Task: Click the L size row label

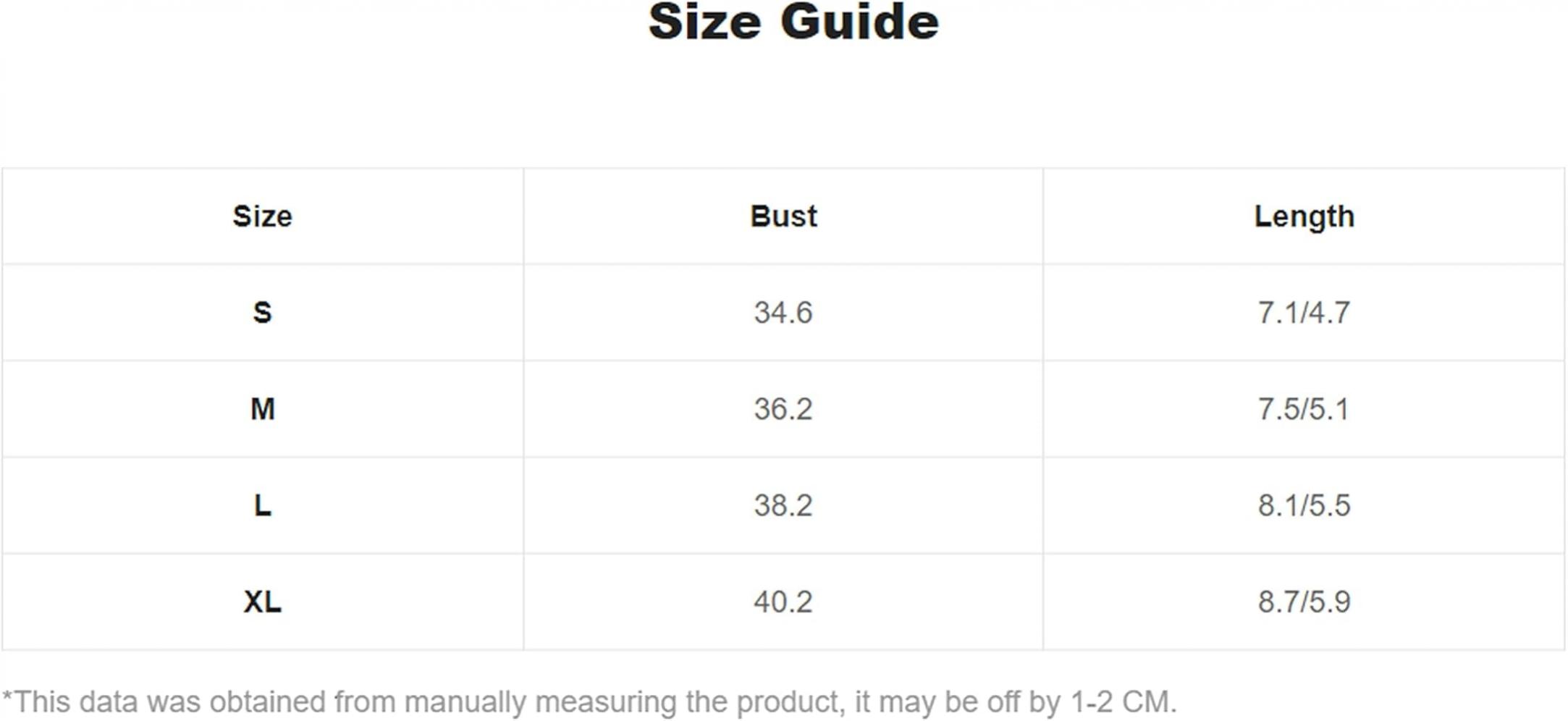Action: click(x=262, y=505)
